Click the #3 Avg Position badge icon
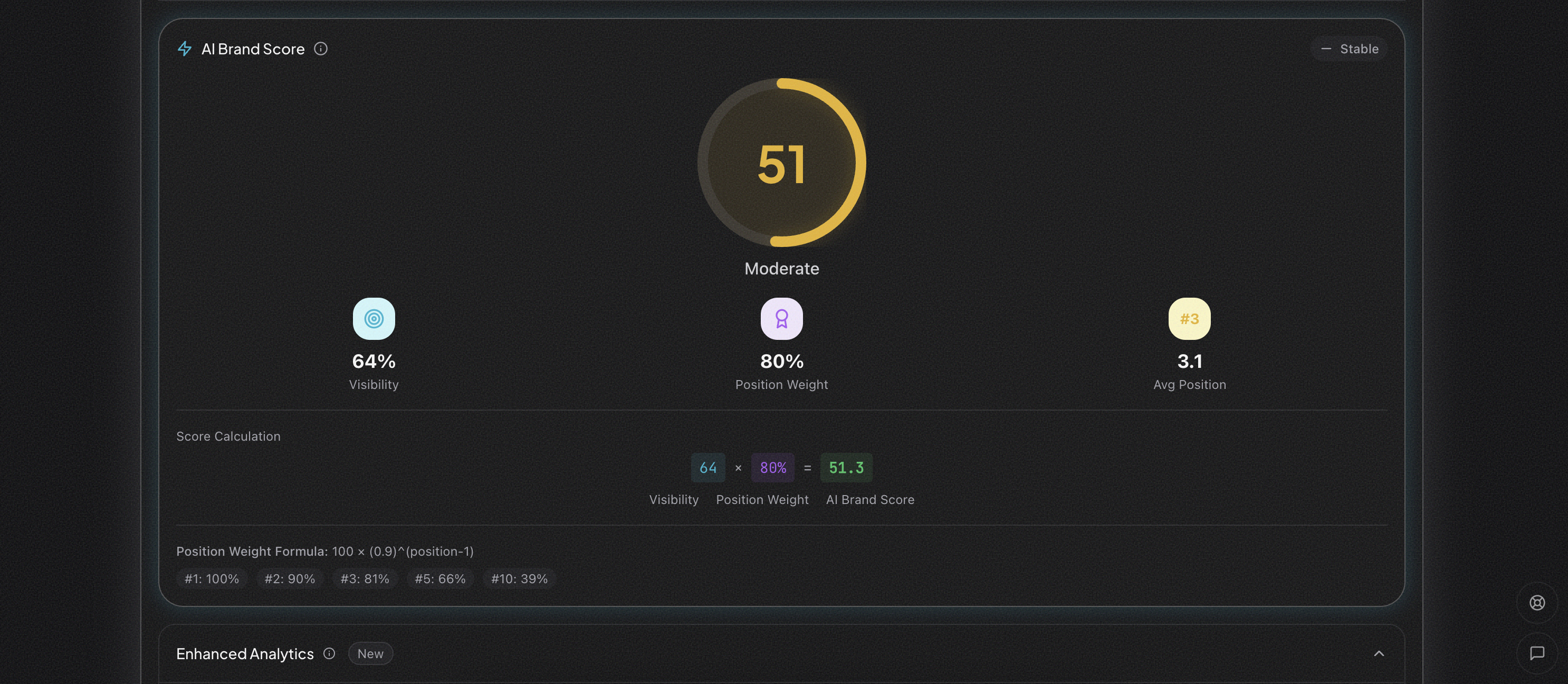This screenshot has width=1568, height=684. (1188, 318)
